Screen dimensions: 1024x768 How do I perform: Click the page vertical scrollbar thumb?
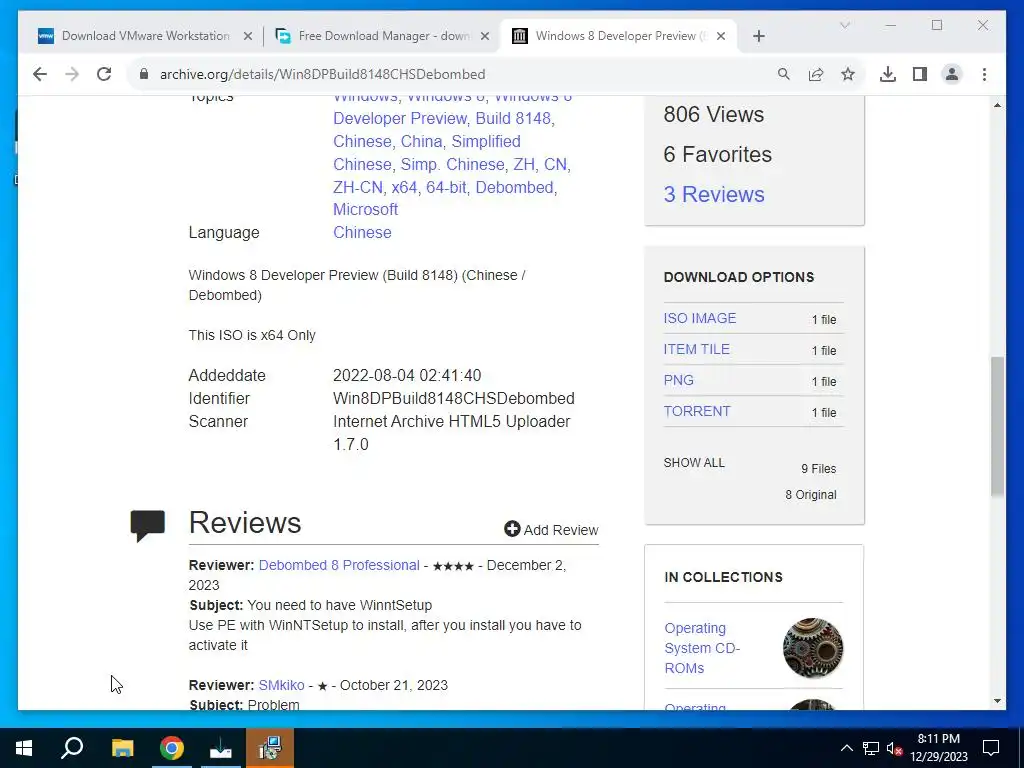997,425
